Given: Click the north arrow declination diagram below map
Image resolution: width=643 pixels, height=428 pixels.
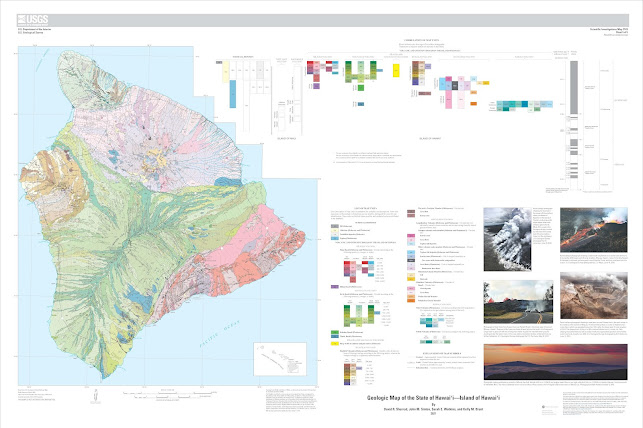Looking at the screenshot, I should tap(95, 397).
